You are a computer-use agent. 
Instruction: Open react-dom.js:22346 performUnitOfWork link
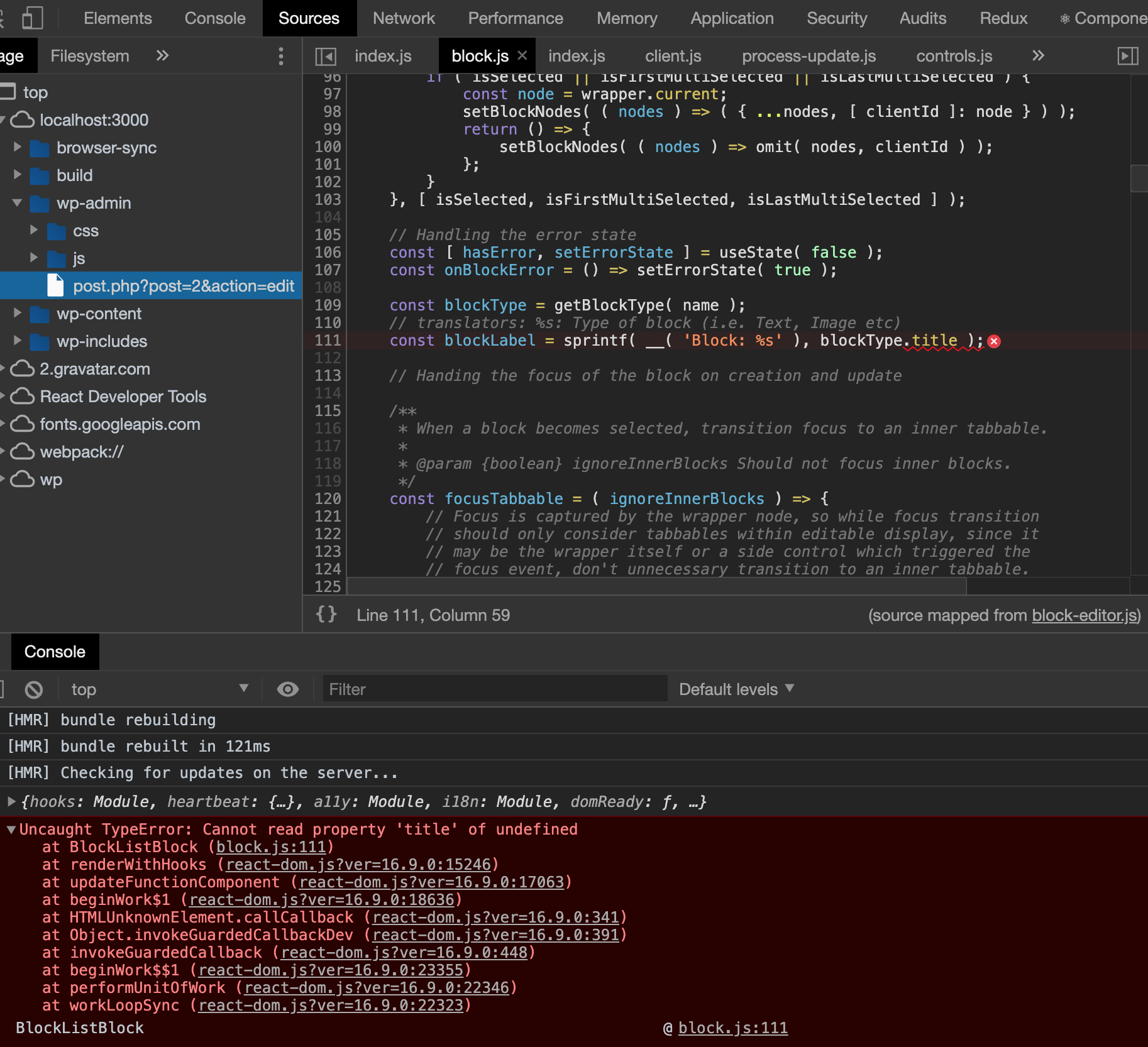(377, 988)
